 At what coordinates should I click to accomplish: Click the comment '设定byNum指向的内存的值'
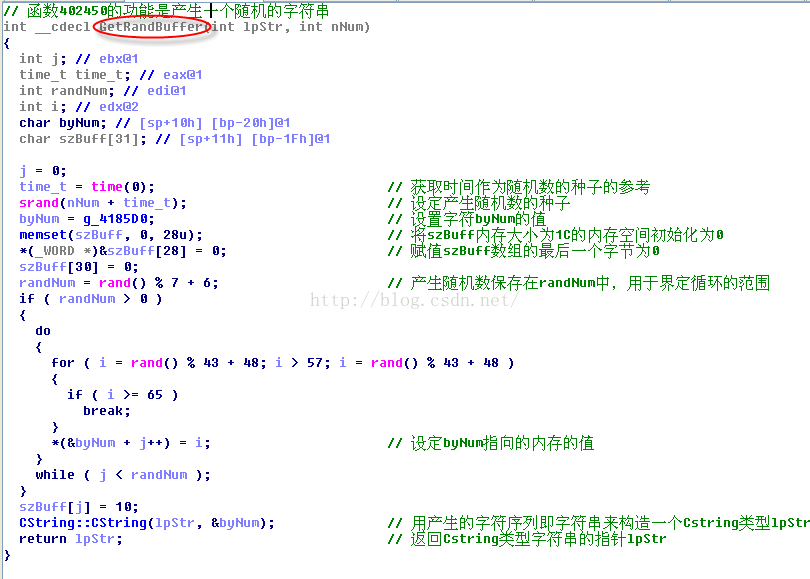(491, 443)
